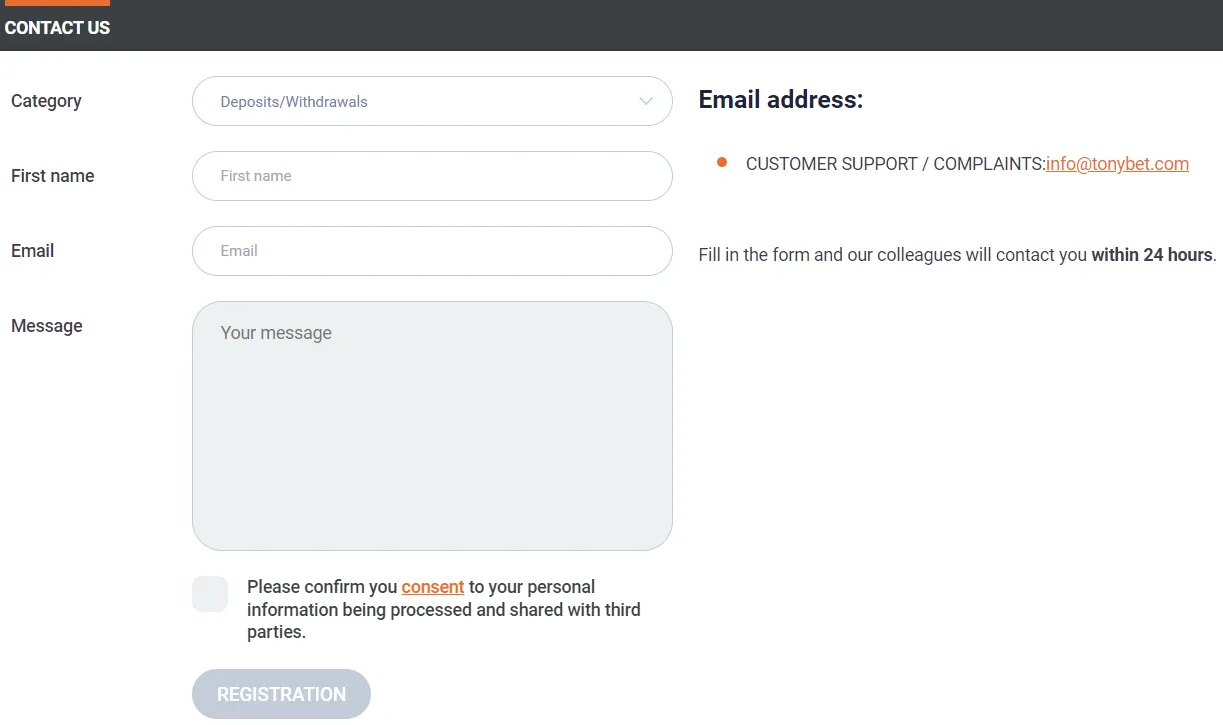Click the CUSTOMER SUPPORT / COMPLAINTS text
This screenshot has width=1223, height=725.
895,164
